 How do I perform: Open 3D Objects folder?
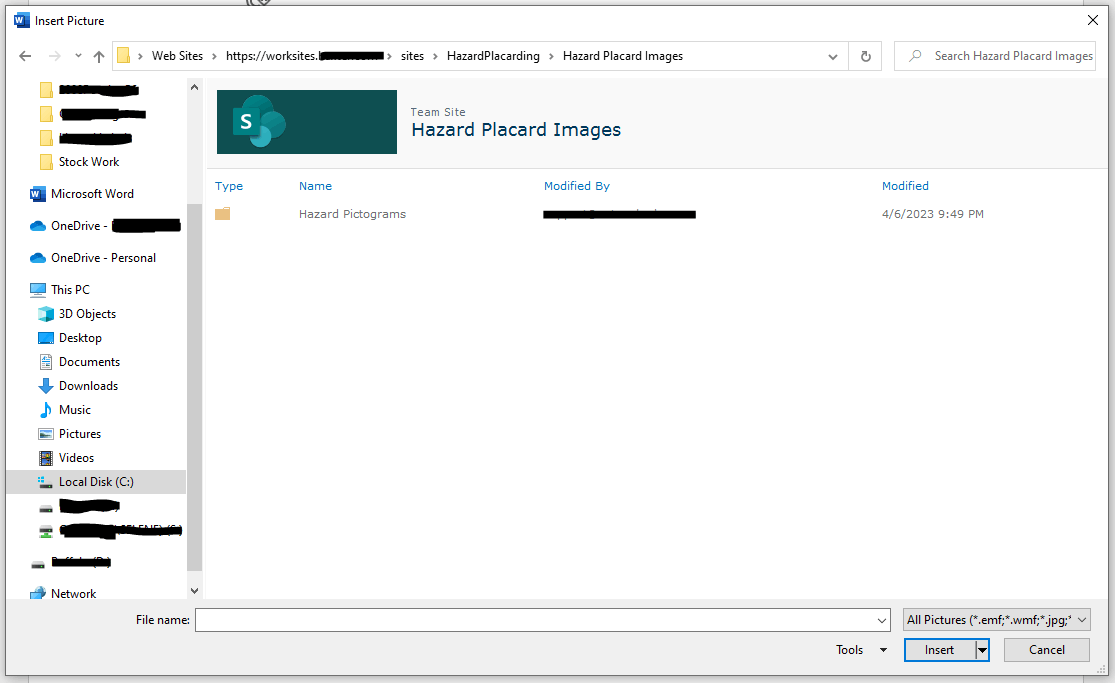(87, 314)
